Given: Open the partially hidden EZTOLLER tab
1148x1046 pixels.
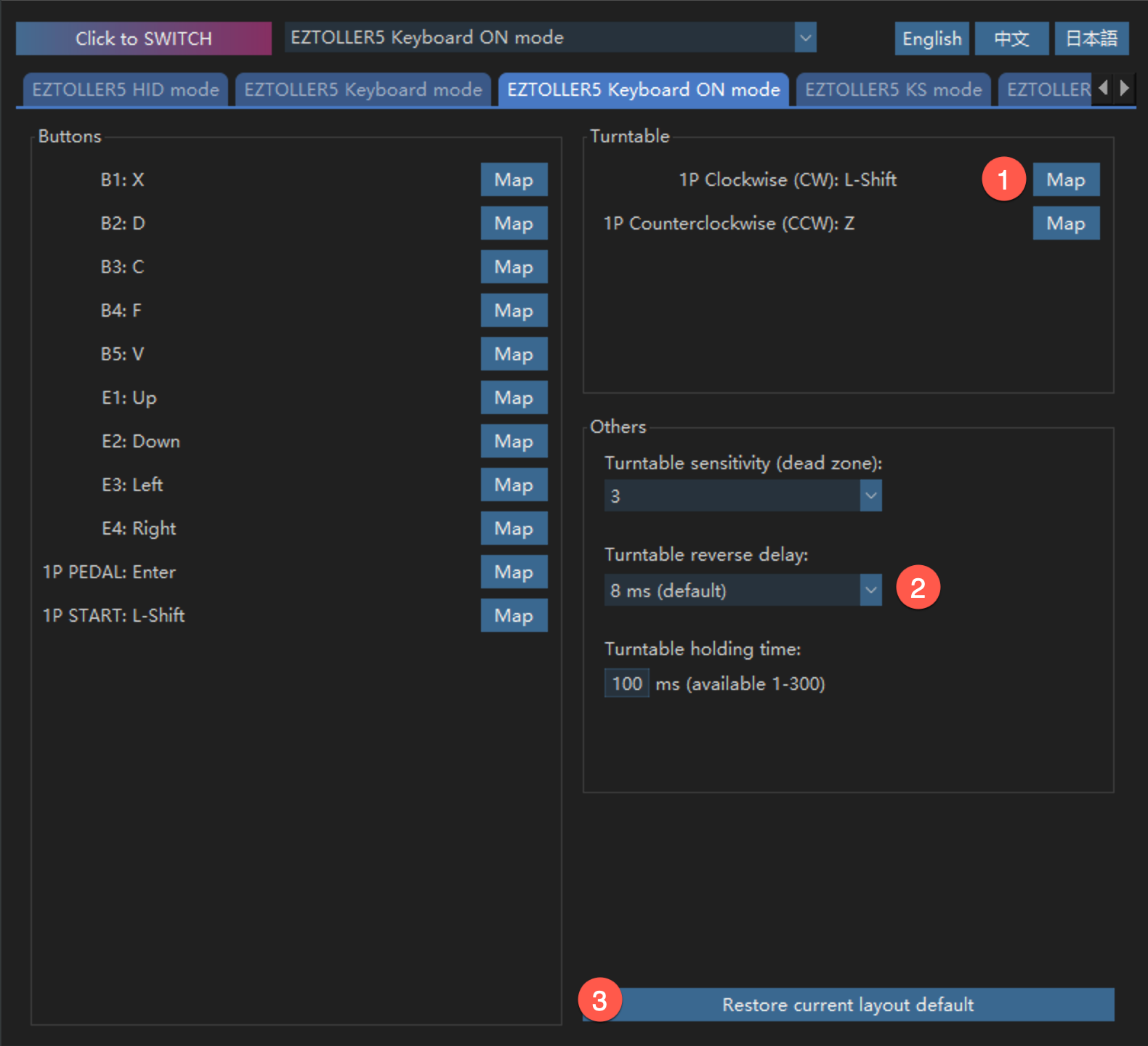Looking at the screenshot, I should [x=1046, y=90].
